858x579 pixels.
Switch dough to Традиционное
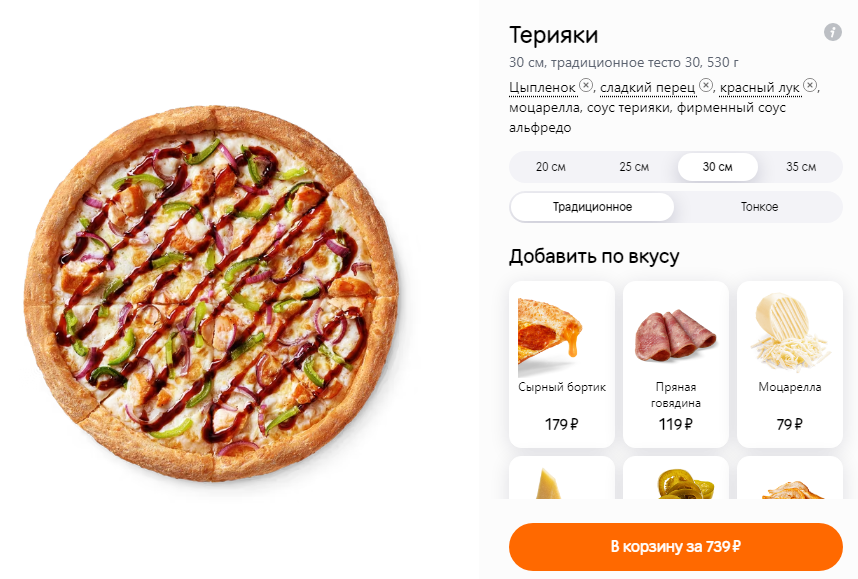592,207
